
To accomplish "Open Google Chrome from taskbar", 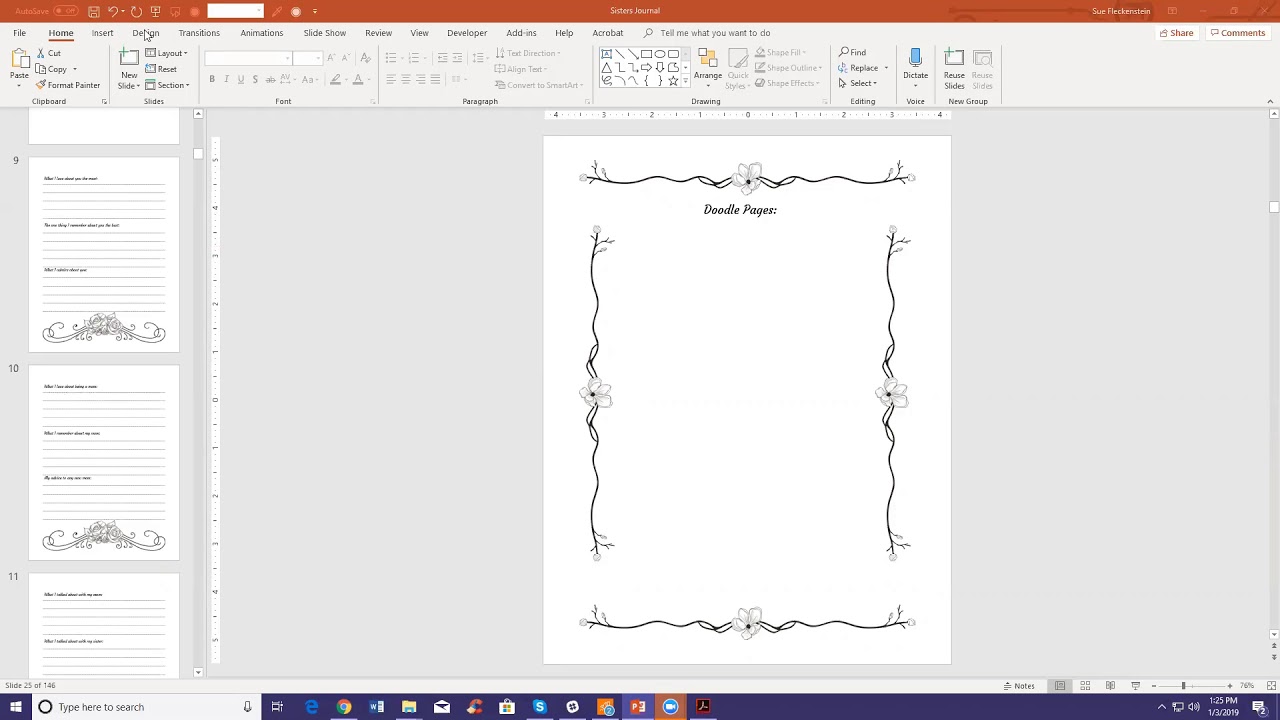I will [x=344, y=707].
